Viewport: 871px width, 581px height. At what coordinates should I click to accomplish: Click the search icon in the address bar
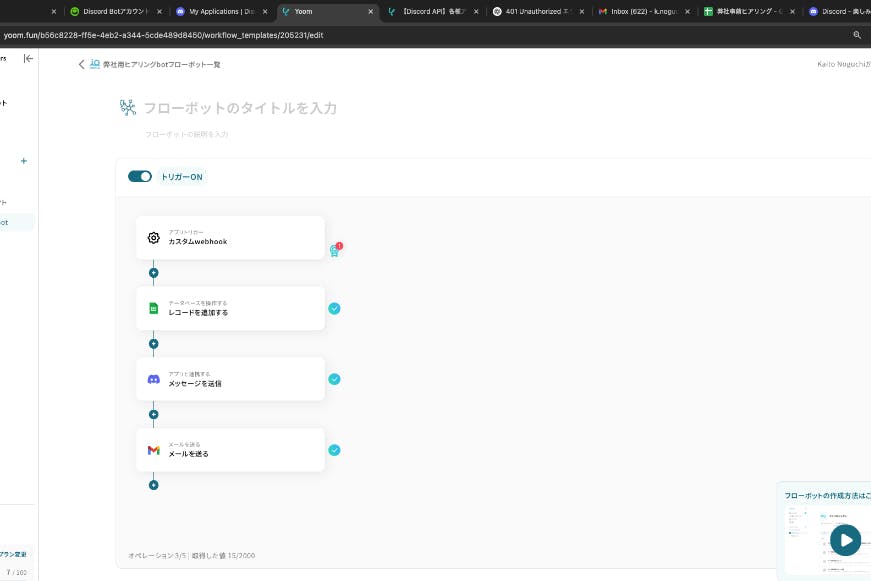[x=857, y=34]
